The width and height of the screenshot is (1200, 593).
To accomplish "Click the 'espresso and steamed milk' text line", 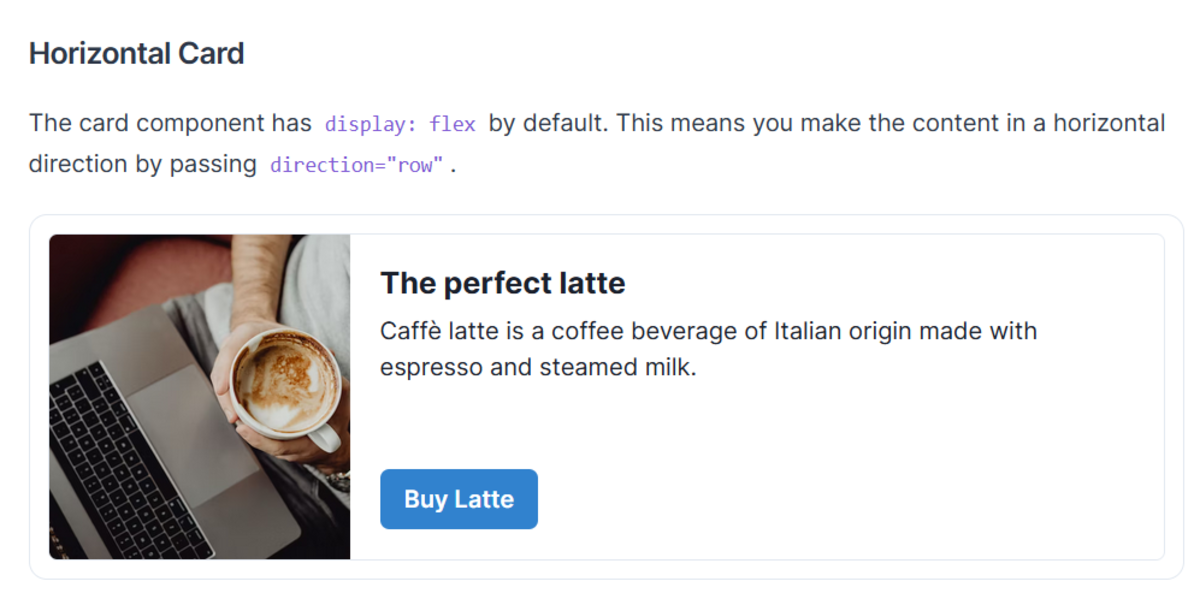I will 537,367.
